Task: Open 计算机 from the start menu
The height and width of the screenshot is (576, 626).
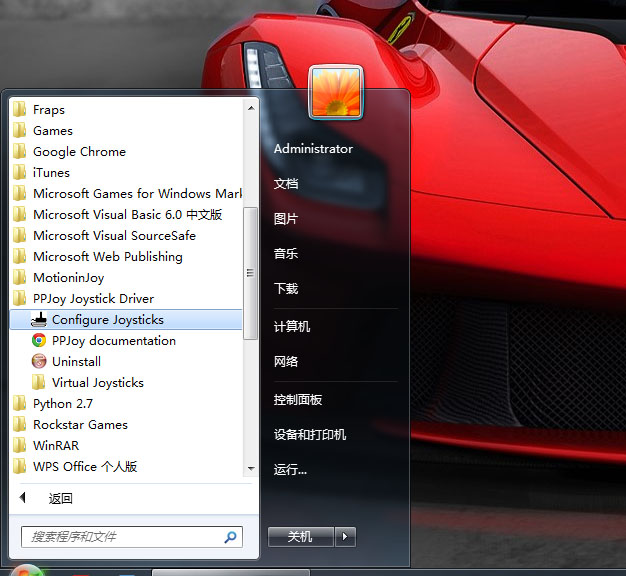Action: pos(292,327)
